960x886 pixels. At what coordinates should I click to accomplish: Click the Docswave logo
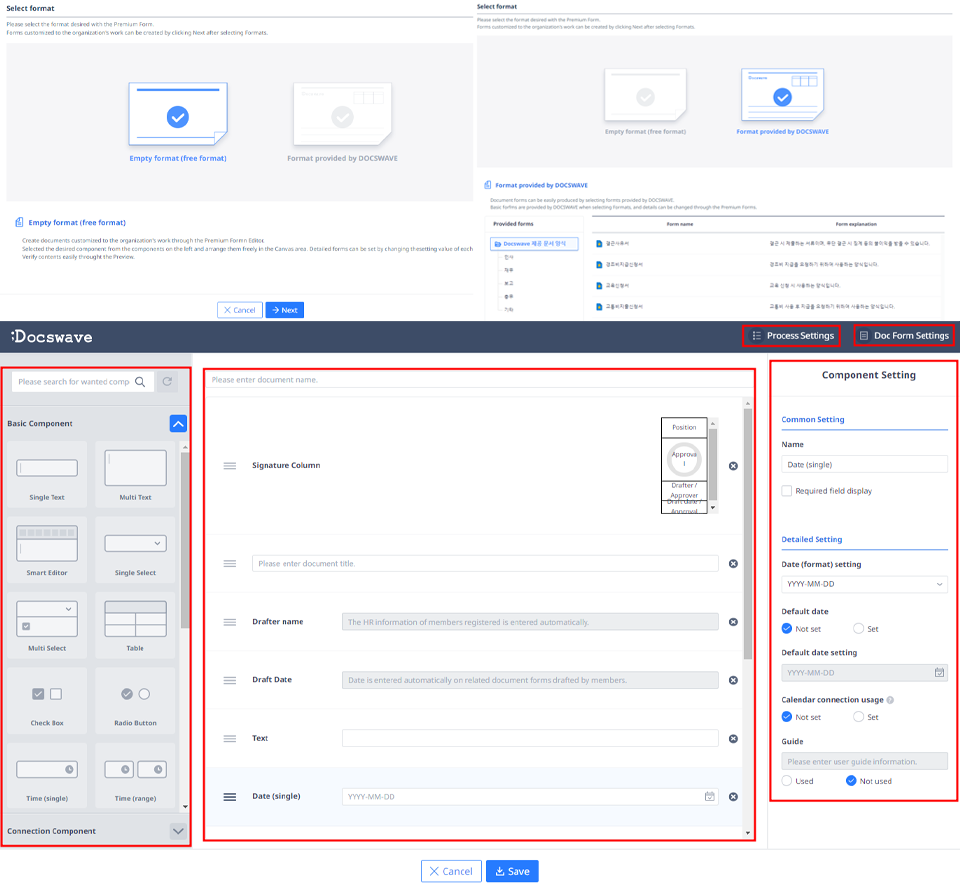click(x=51, y=336)
